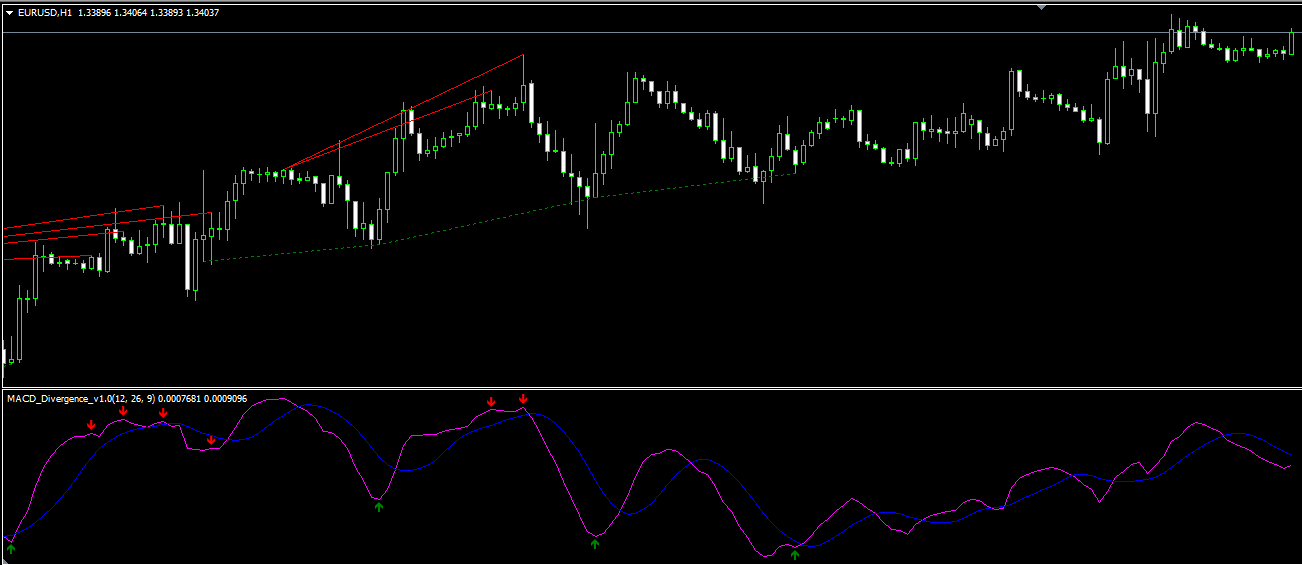Viewport: 1302px width, 565px height.
Task: Click the gray chart shift marker on top edge
Action: click(x=1041, y=7)
